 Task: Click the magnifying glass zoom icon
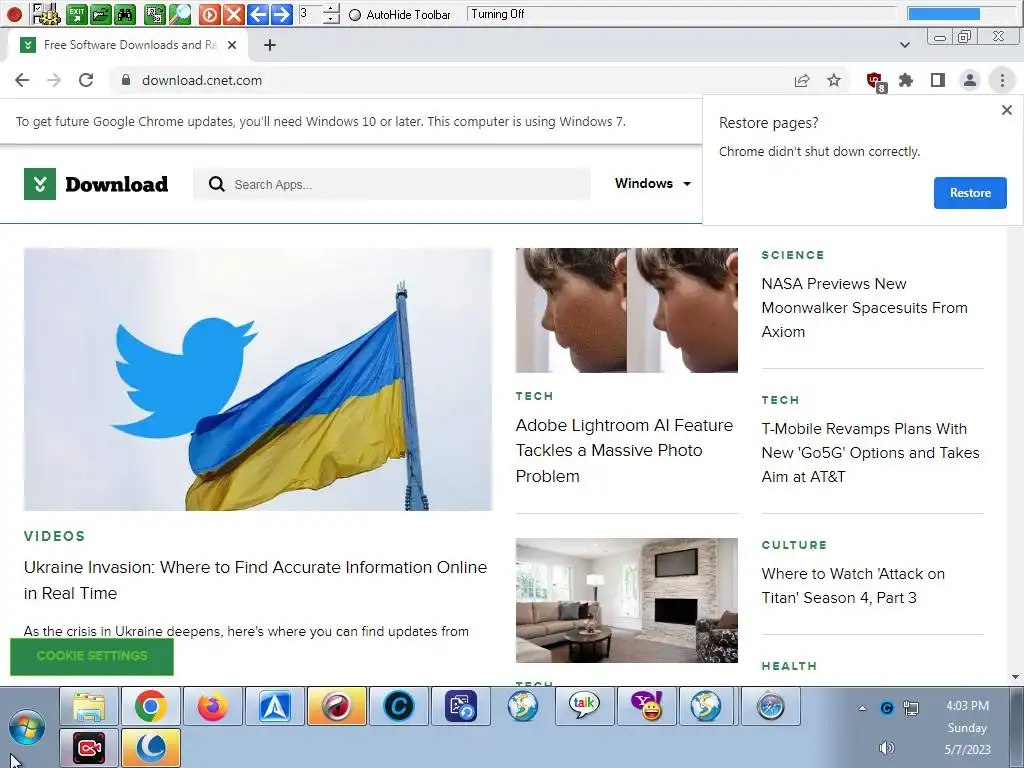(x=180, y=14)
